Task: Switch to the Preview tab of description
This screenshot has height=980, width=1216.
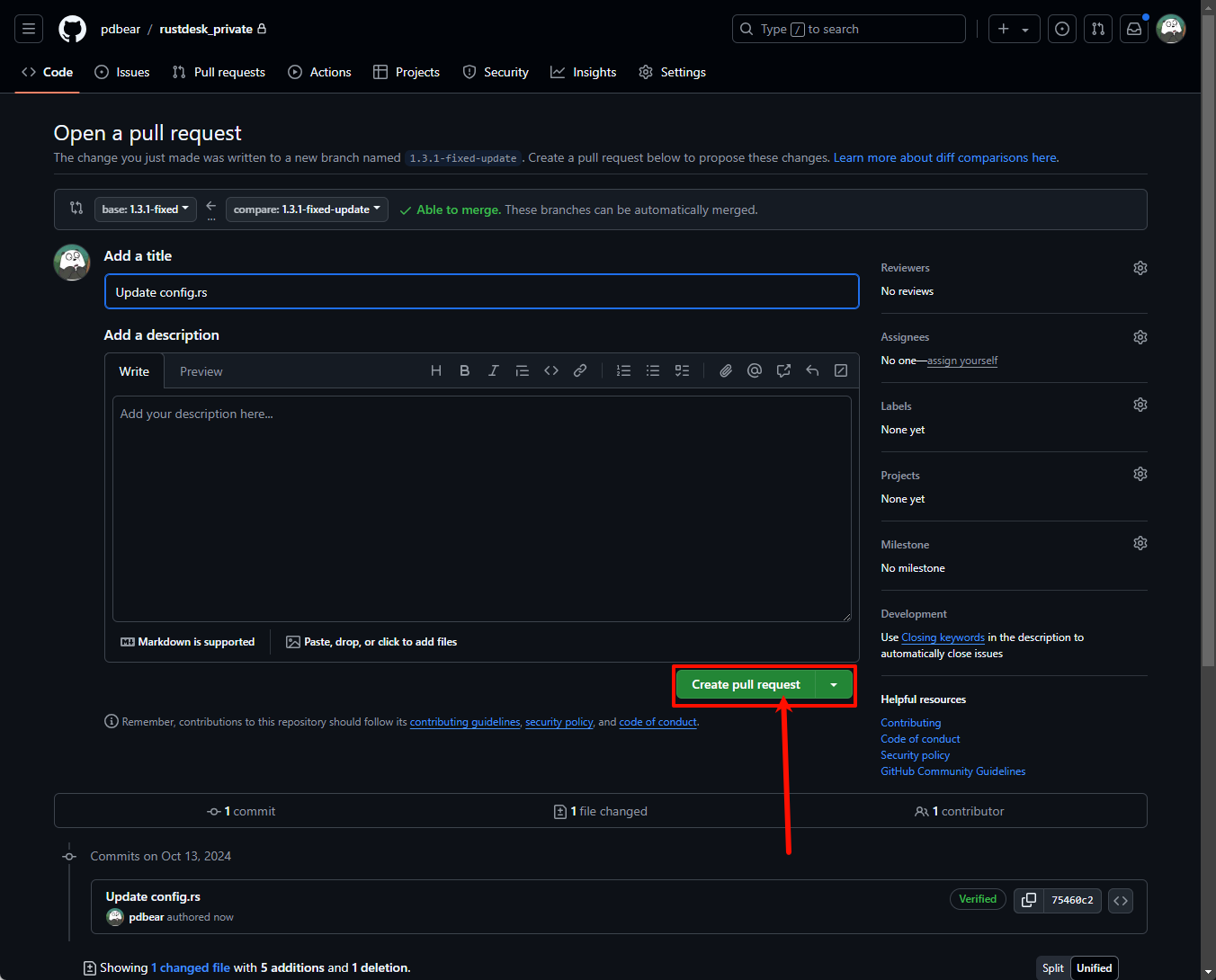Action: coord(201,371)
